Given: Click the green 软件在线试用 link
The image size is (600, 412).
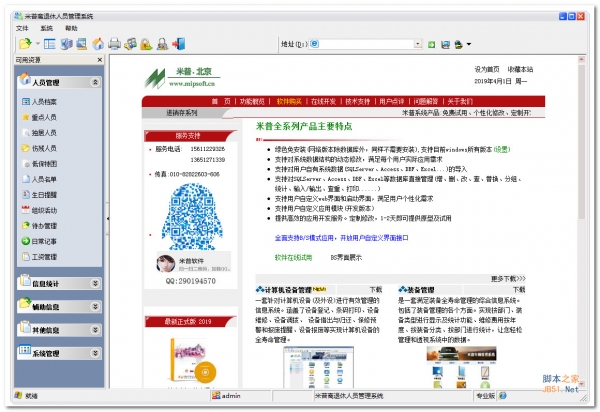Looking at the screenshot, I should 293,257.
